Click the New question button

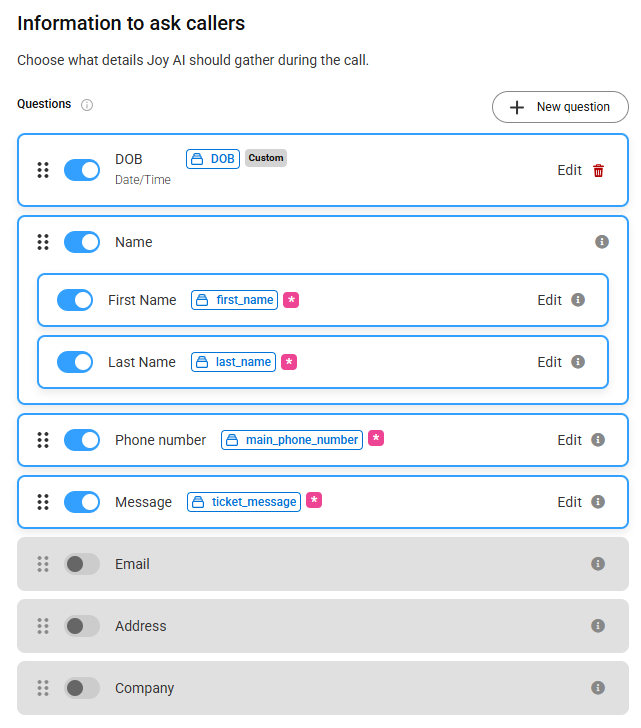point(560,107)
